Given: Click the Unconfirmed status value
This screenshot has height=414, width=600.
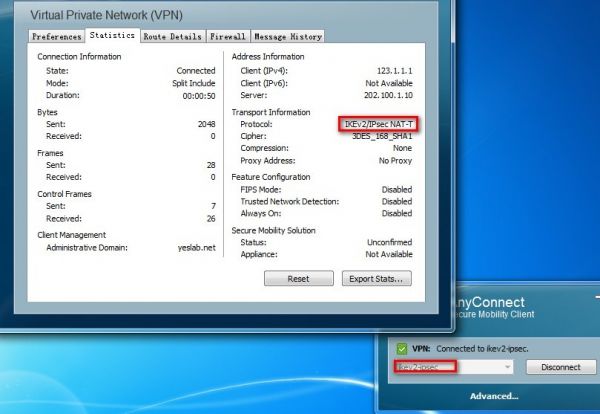Looking at the screenshot, I should click(x=390, y=242).
